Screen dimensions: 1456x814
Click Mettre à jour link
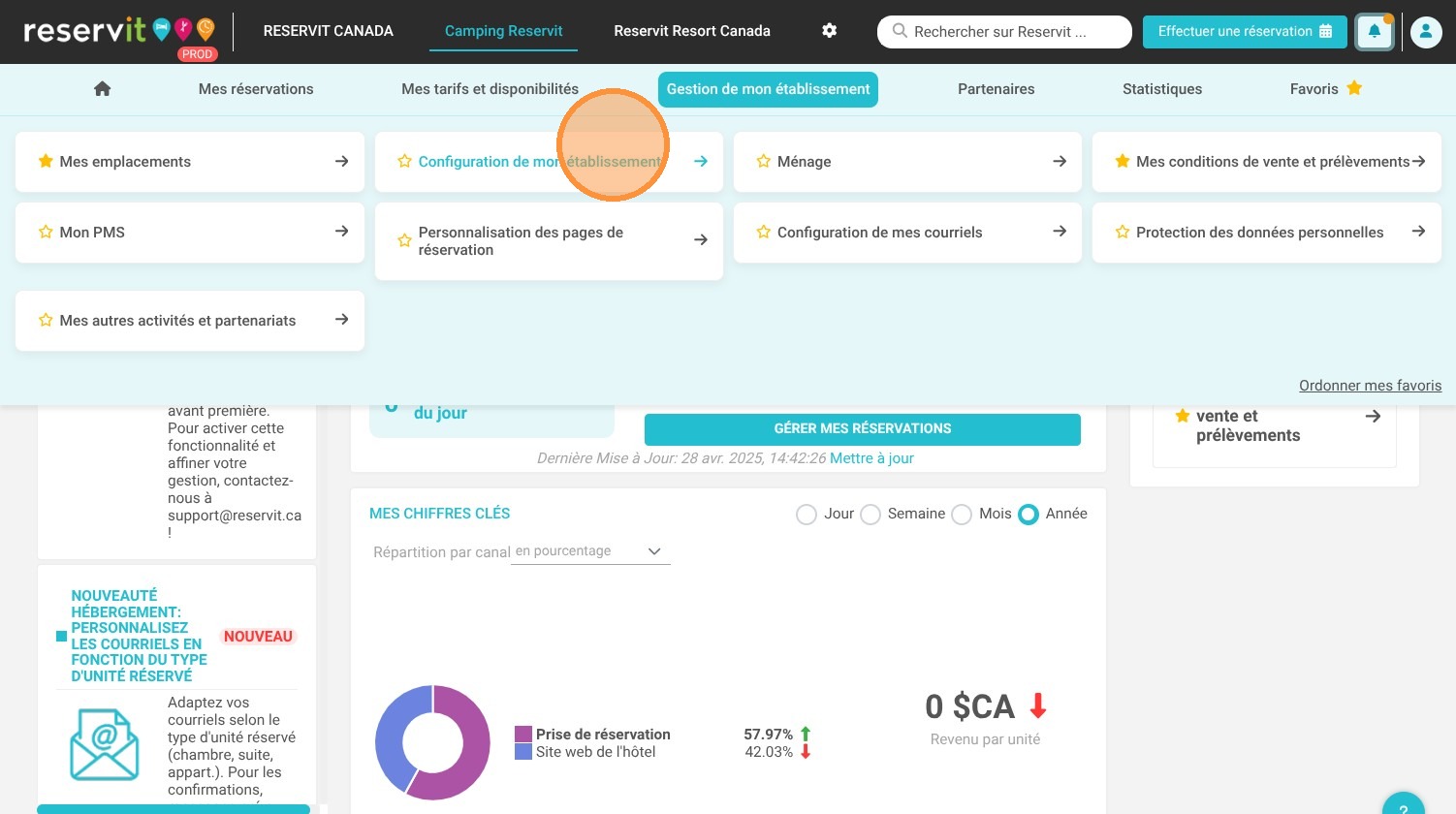(871, 458)
